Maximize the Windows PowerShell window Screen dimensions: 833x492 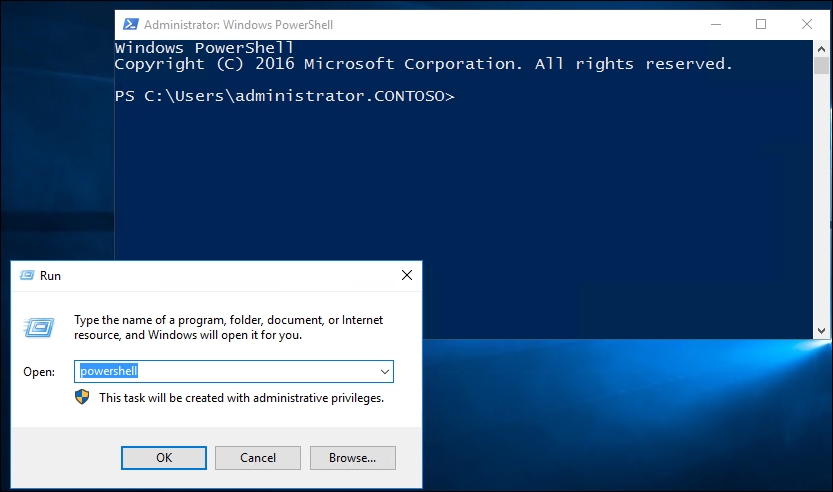pos(761,24)
